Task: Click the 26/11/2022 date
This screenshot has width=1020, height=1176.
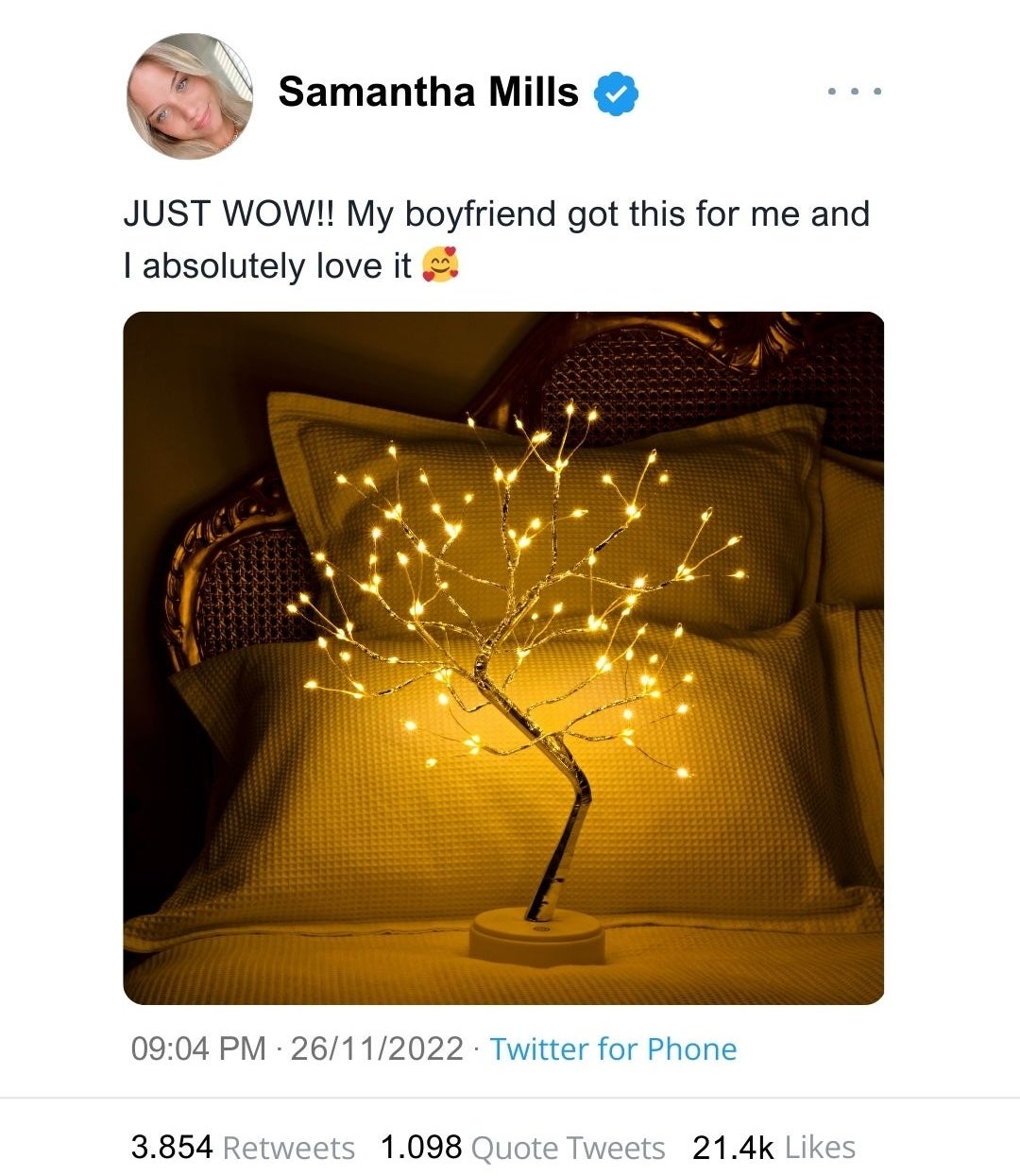Action: click(x=377, y=1048)
